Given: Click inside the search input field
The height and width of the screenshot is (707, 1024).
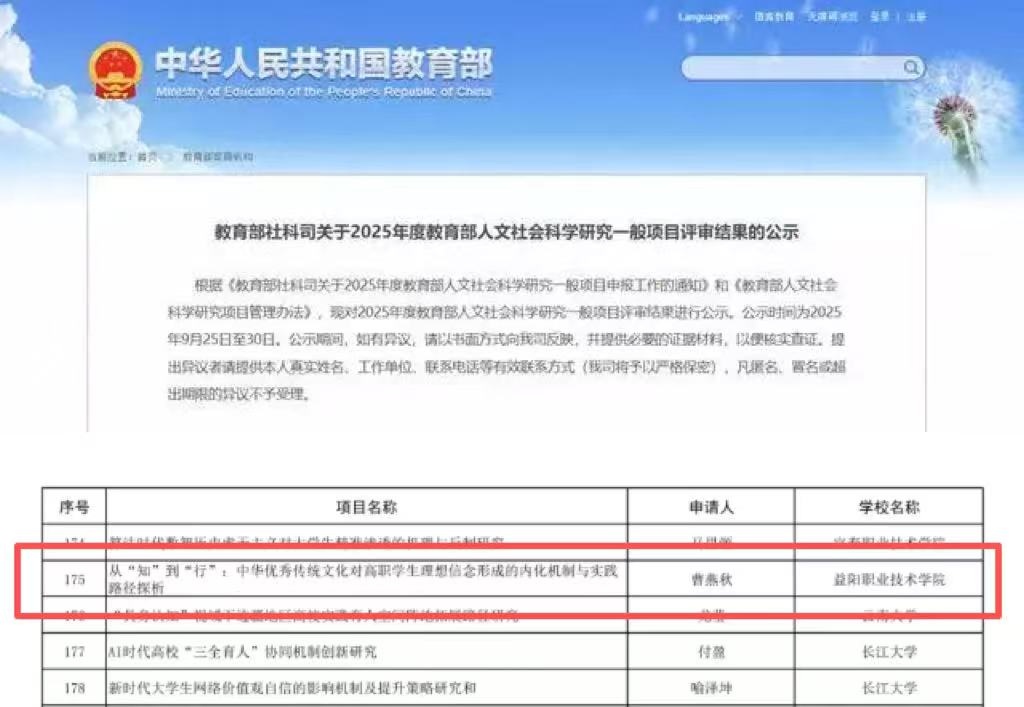Looking at the screenshot, I should click(790, 68).
